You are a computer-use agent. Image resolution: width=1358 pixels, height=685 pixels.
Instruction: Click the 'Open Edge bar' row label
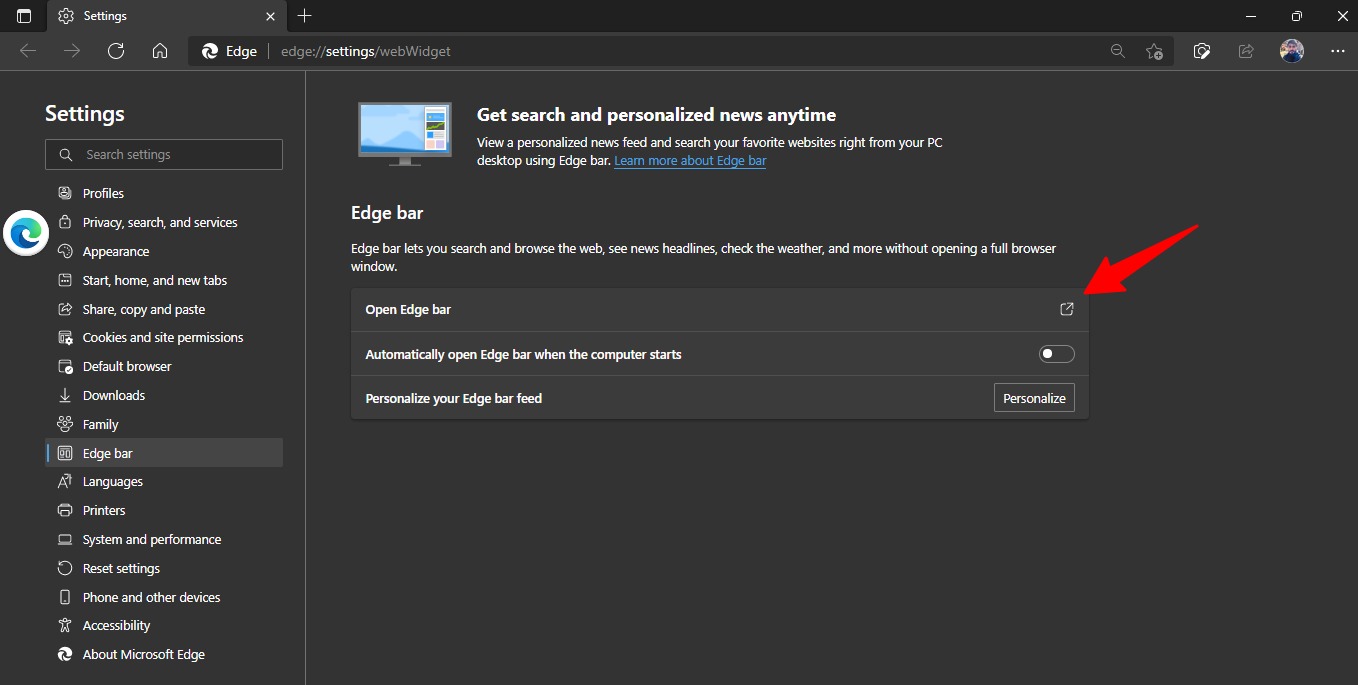[x=408, y=310]
